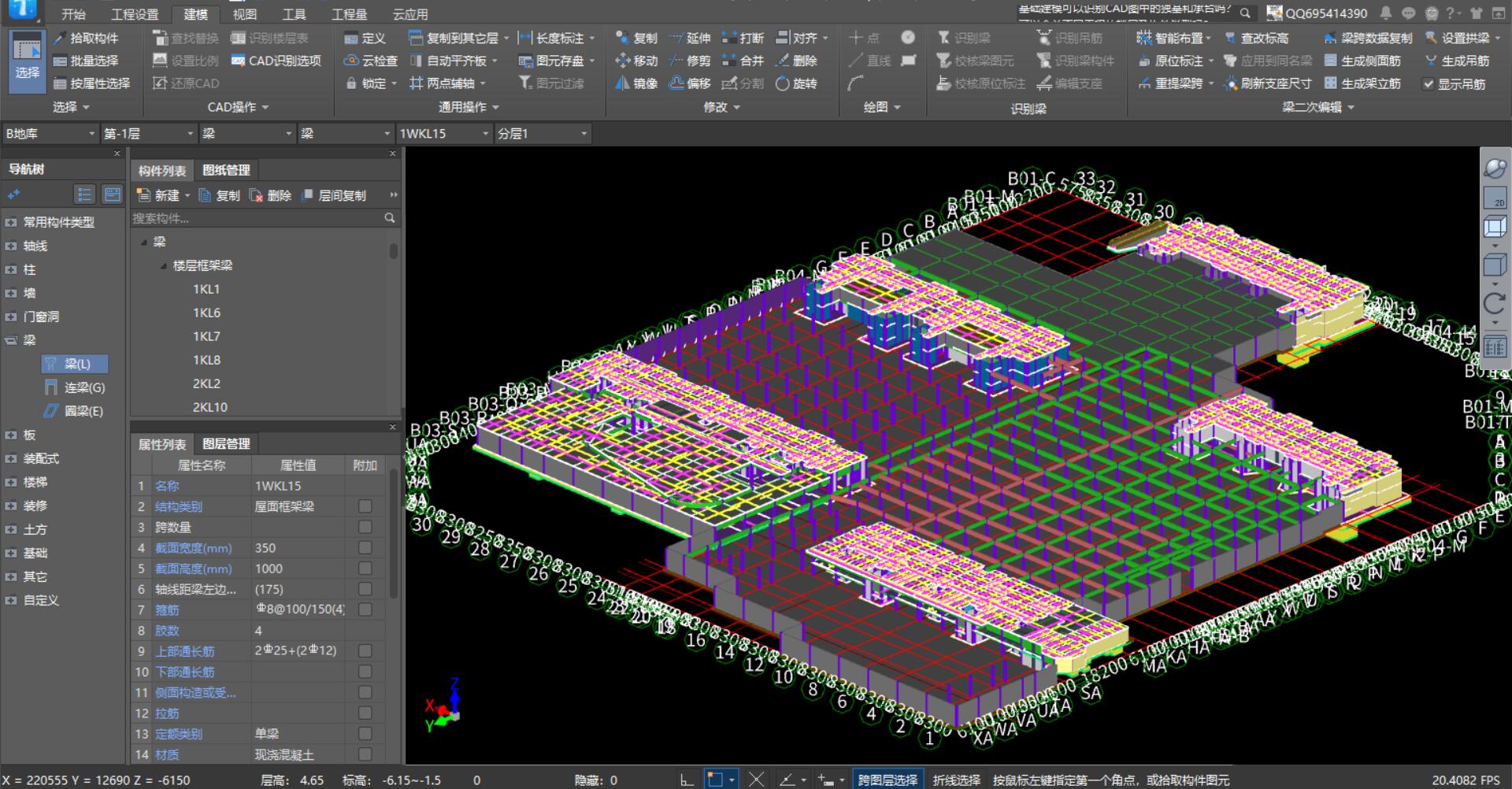1512x789 pixels.
Task: Expand the 板 node in navigation tree
Action: pos(11,435)
